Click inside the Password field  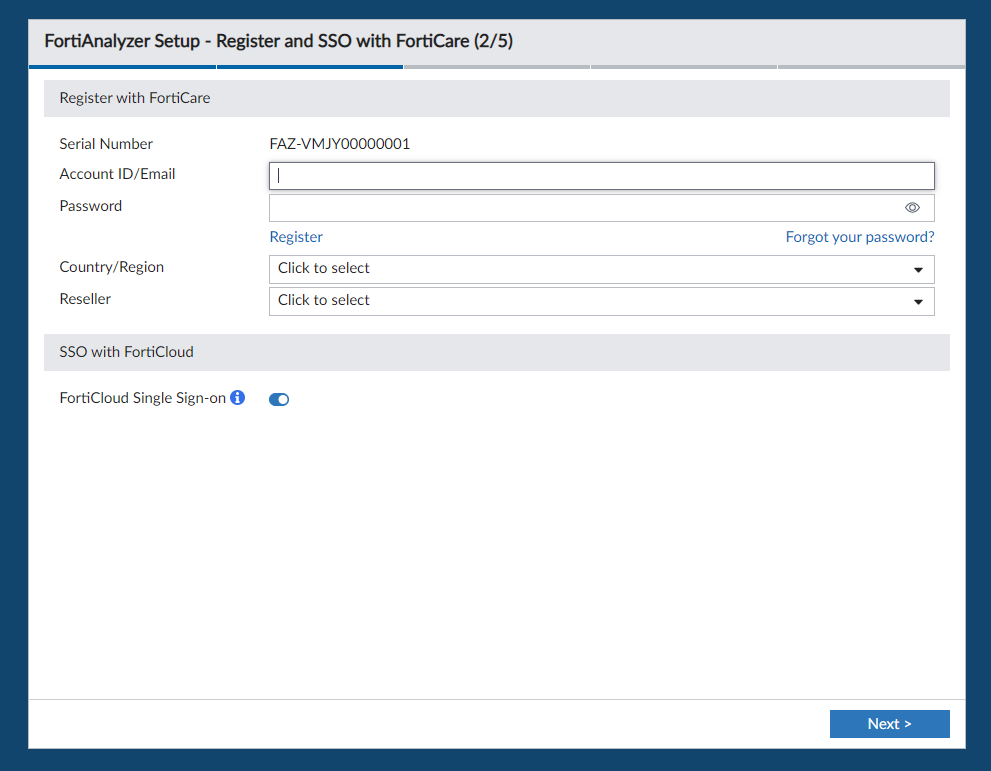tap(580, 207)
